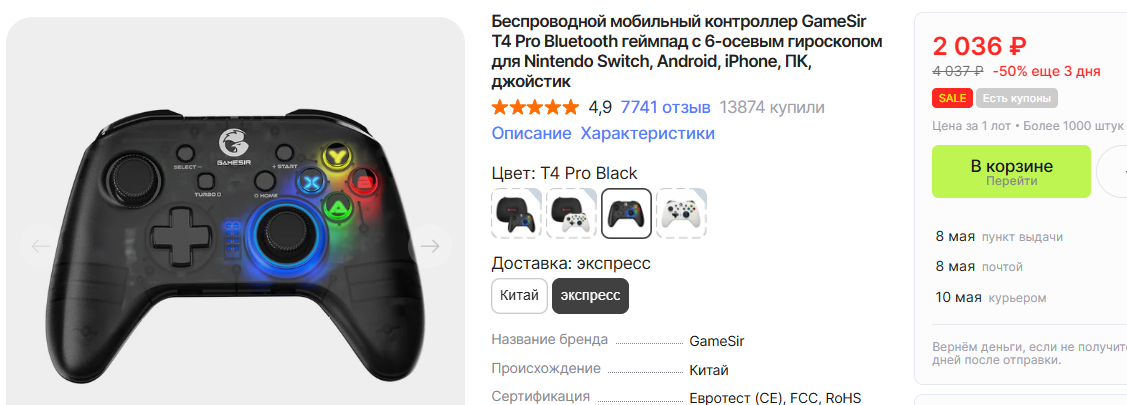The height and width of the screenshot is (405, 1127).
Task: Click the Есть купоны coupon badge
Action: point(1016,98)
